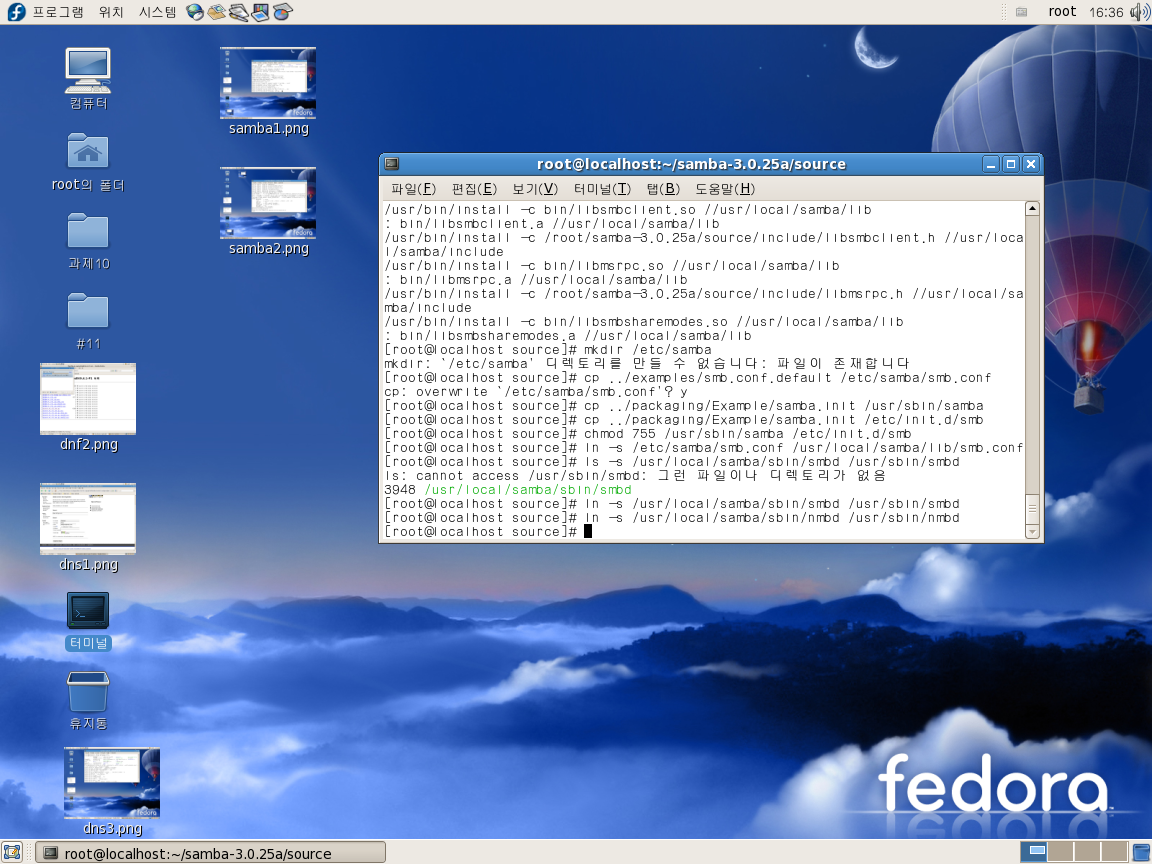Open the 위치 places menu
1152x864 pixels.
111,12
